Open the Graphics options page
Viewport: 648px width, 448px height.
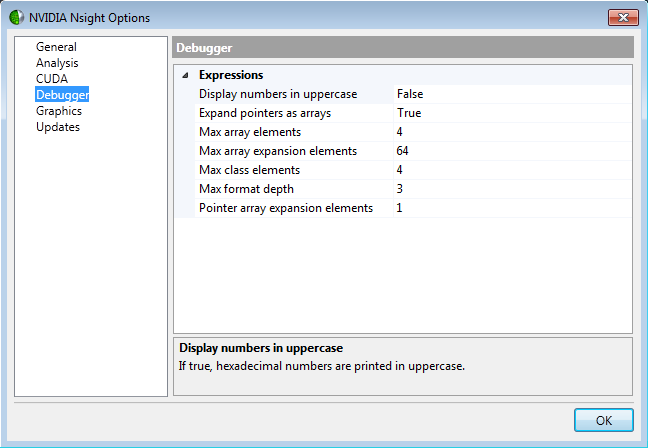pyautogui.click(x=59, y=111)
